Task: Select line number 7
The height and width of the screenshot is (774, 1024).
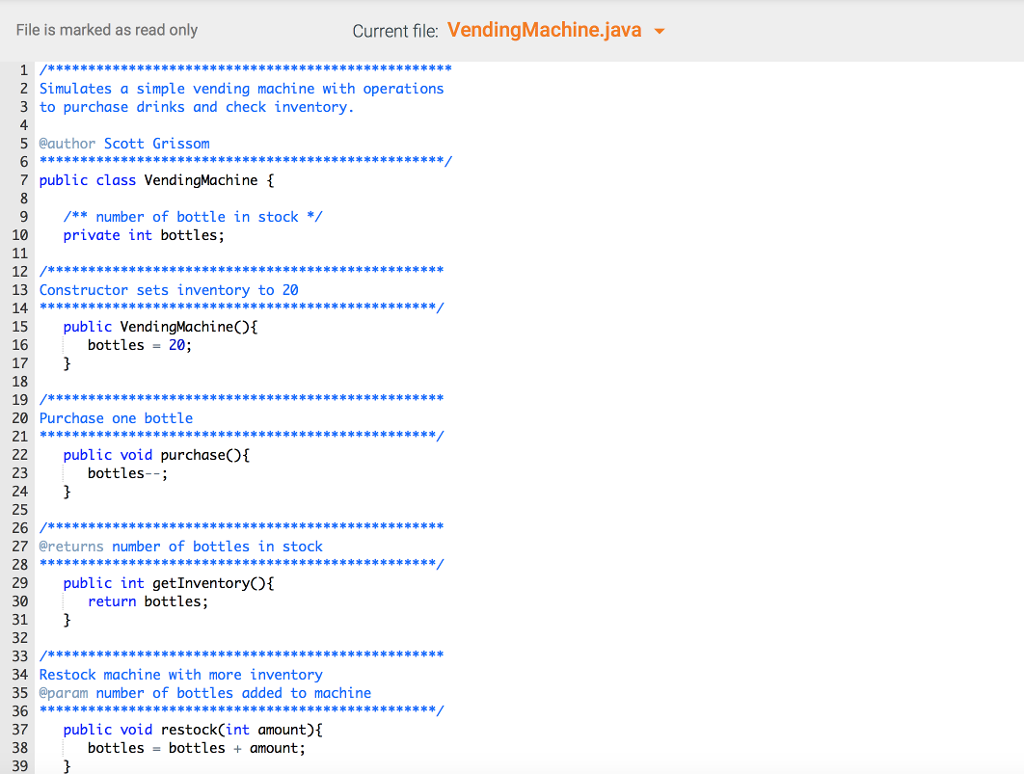Action: point(23,180)
